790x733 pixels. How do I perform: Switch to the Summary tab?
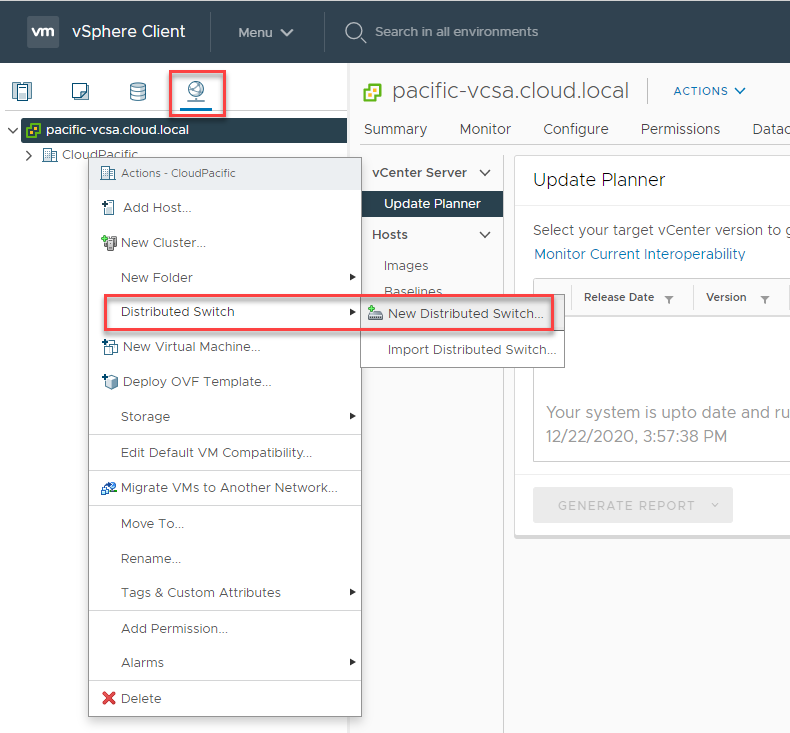coord(396,129)
